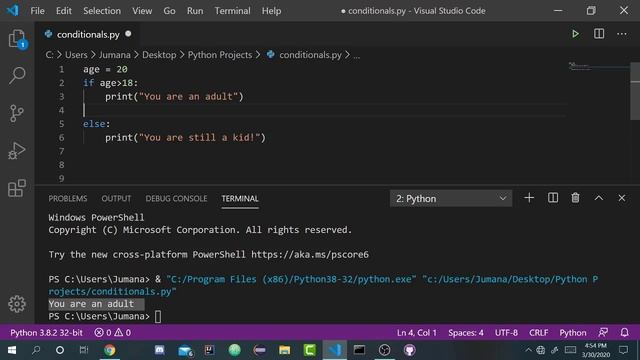This screenshot has height=360, width=640.
Task: Click the VS Code logo in title bar
Action: 13,10
